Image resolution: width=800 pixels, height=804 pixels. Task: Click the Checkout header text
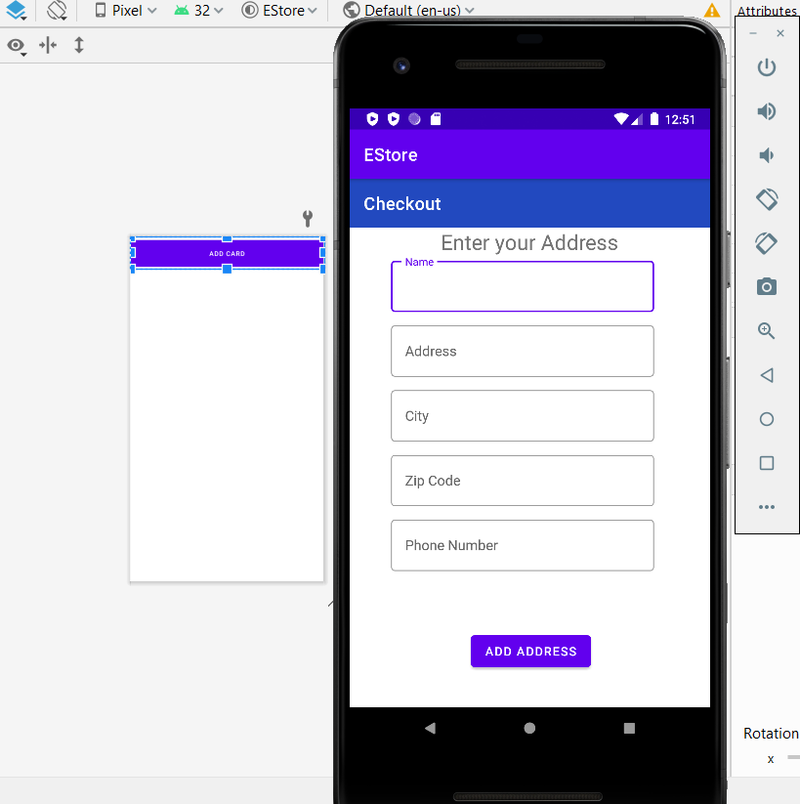click(402, 204)
